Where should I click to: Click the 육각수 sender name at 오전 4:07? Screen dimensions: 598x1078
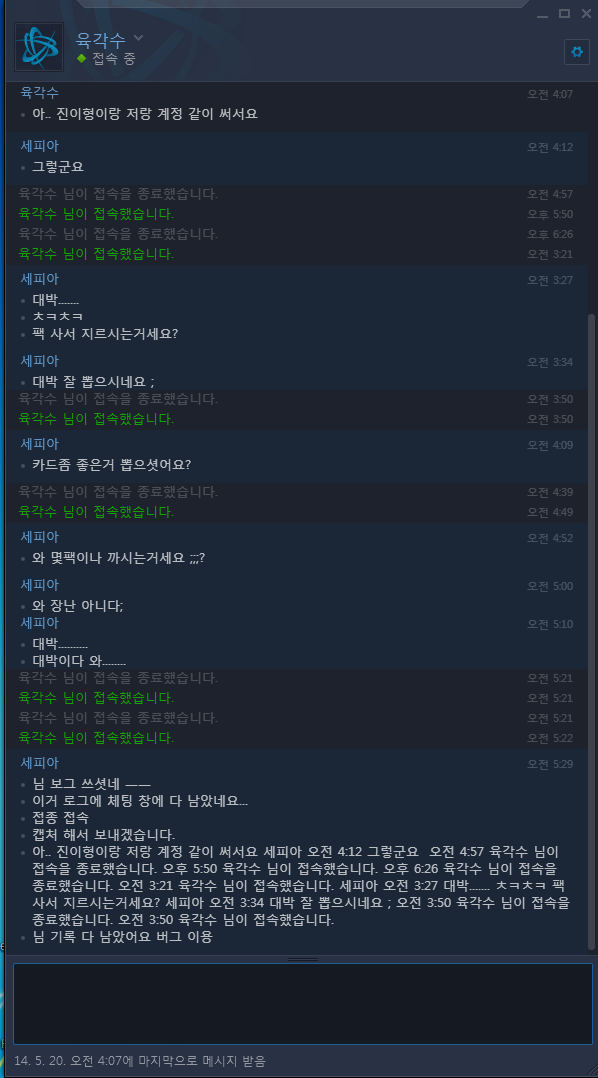[40, 92]
